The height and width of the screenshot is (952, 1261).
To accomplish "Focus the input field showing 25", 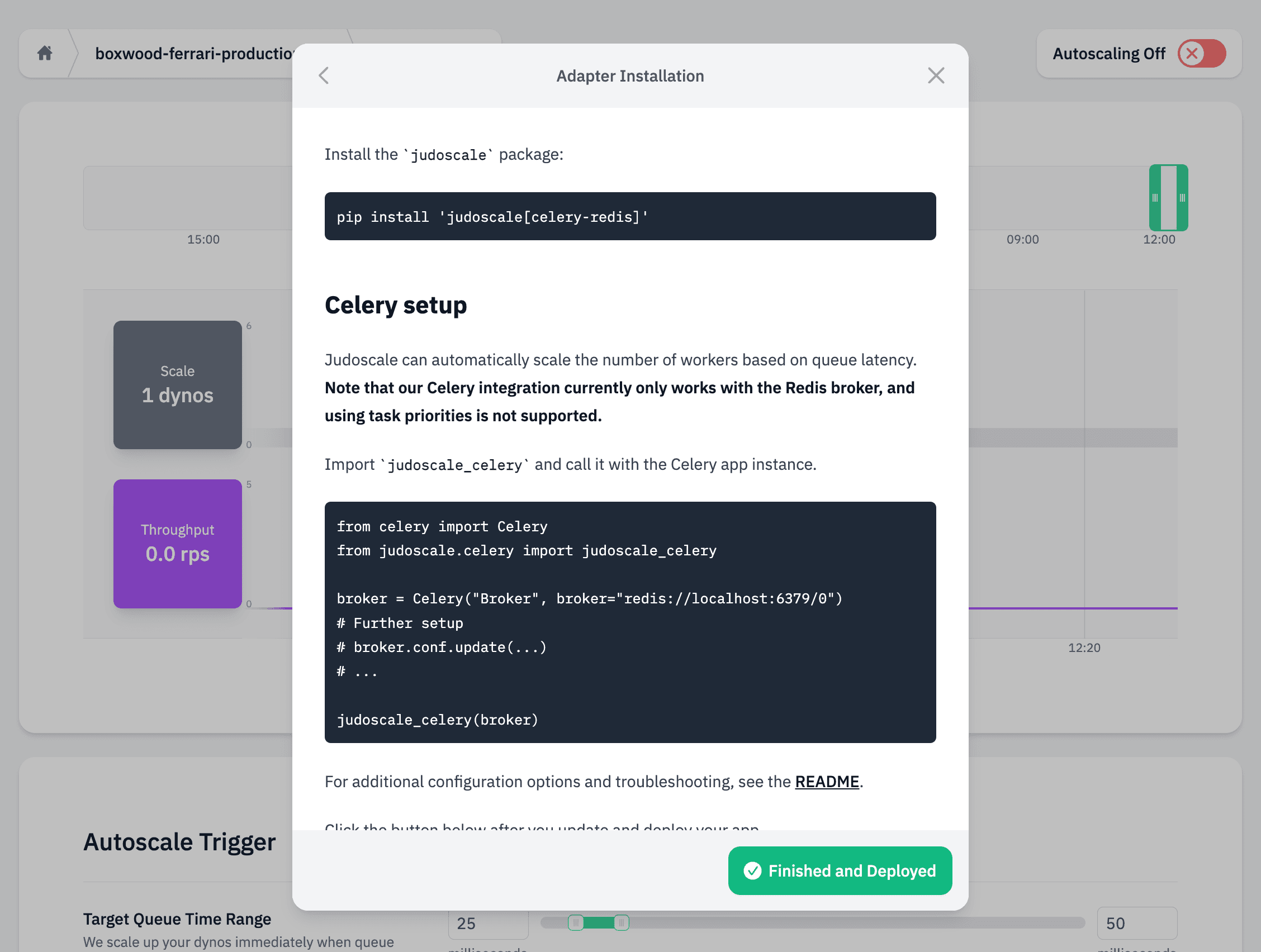I will click(487, 923).
